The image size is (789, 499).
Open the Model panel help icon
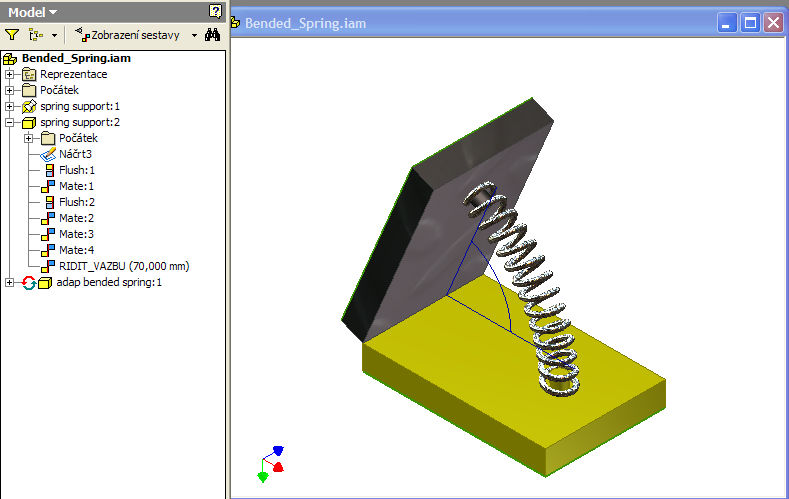click(215, 11)
